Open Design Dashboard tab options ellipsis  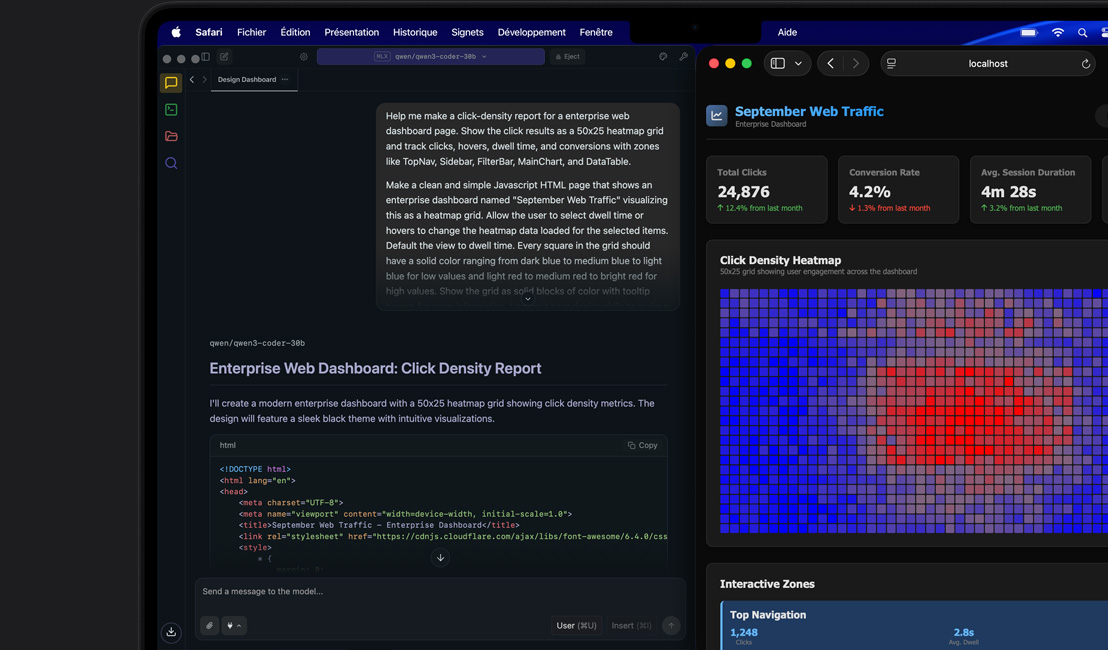(x=285, y=80)
